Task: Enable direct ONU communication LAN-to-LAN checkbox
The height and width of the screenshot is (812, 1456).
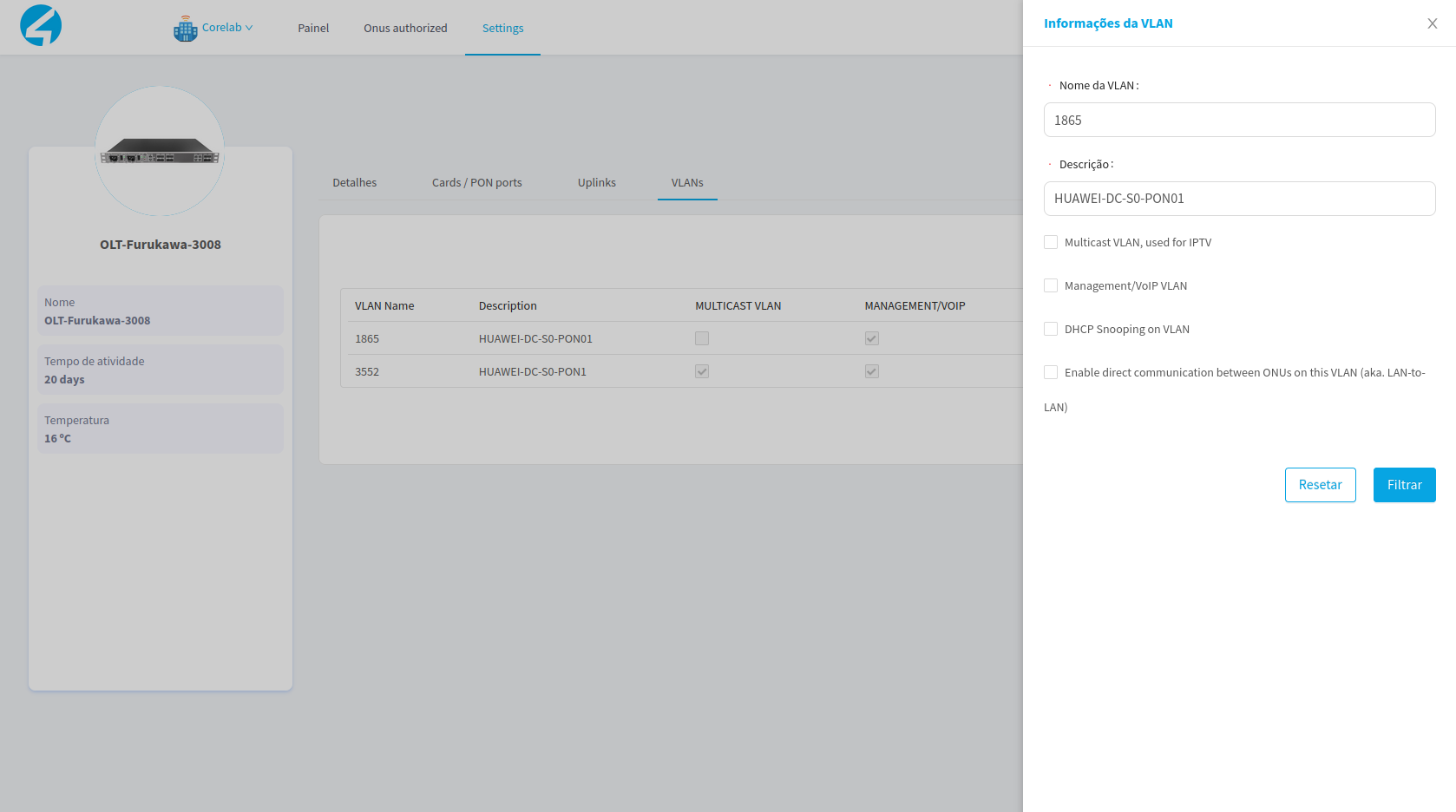Action: coord(1051,373)
